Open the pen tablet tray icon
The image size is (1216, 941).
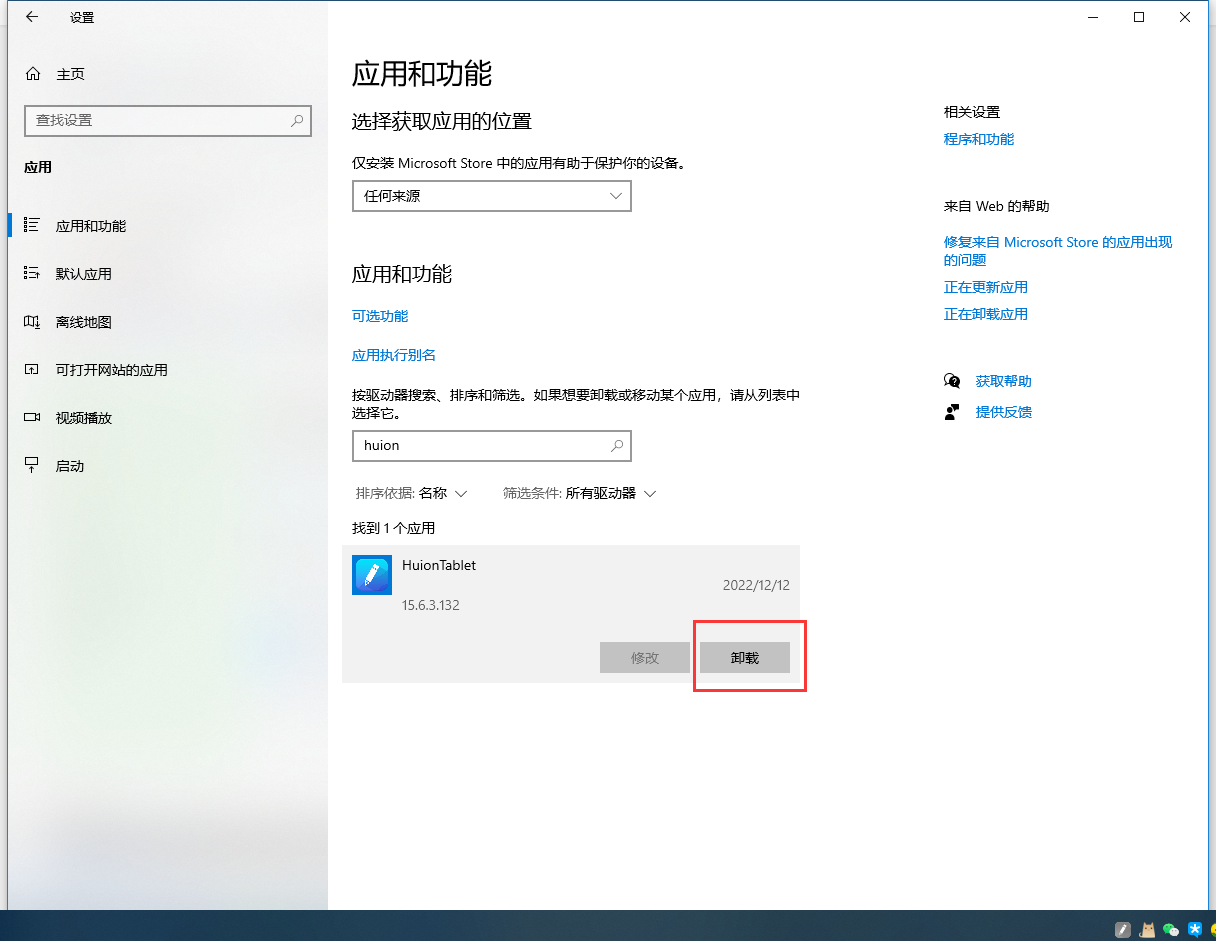(1123, 930)
